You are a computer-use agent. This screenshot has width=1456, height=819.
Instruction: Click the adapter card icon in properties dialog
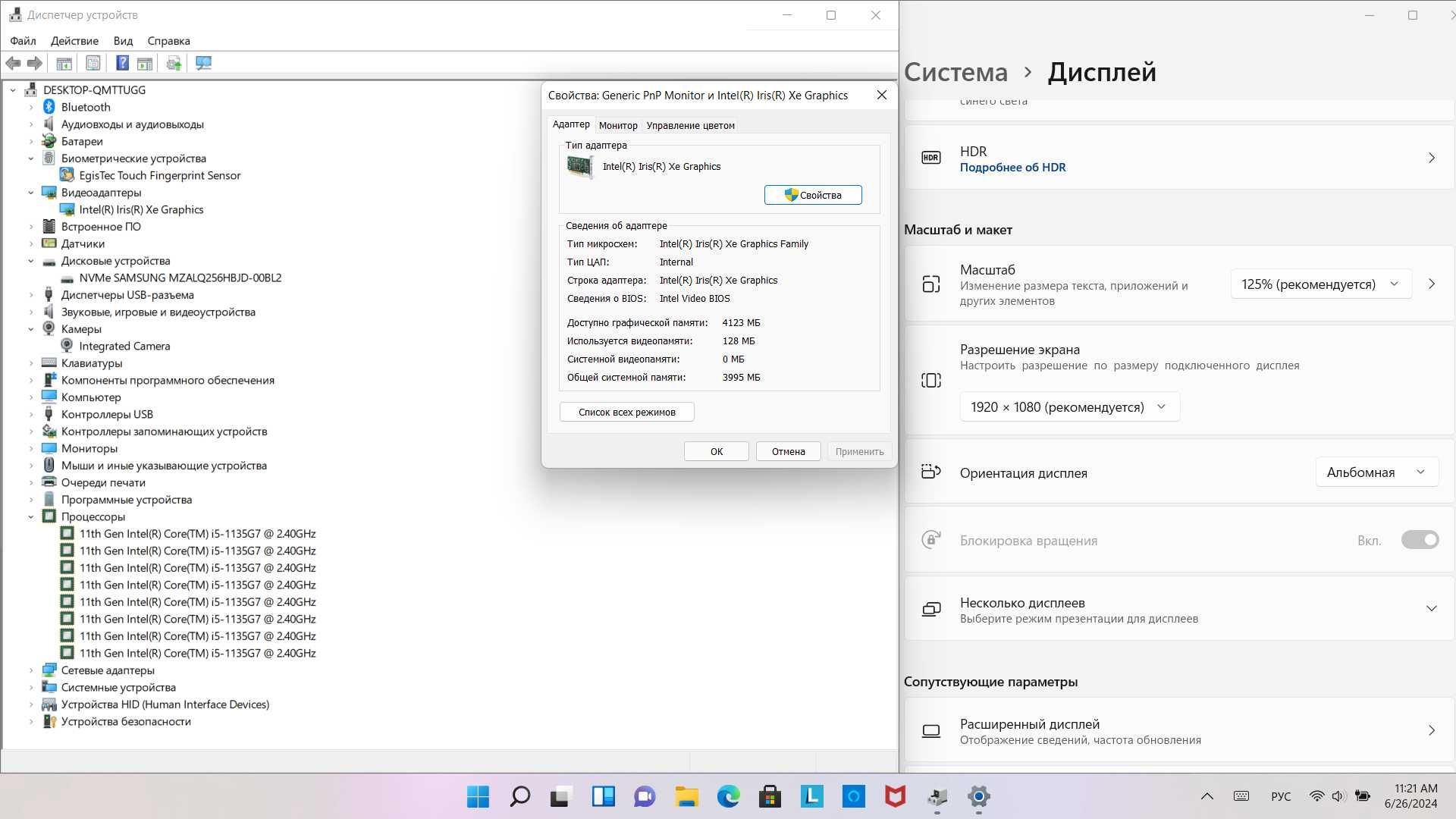[580, 166]
